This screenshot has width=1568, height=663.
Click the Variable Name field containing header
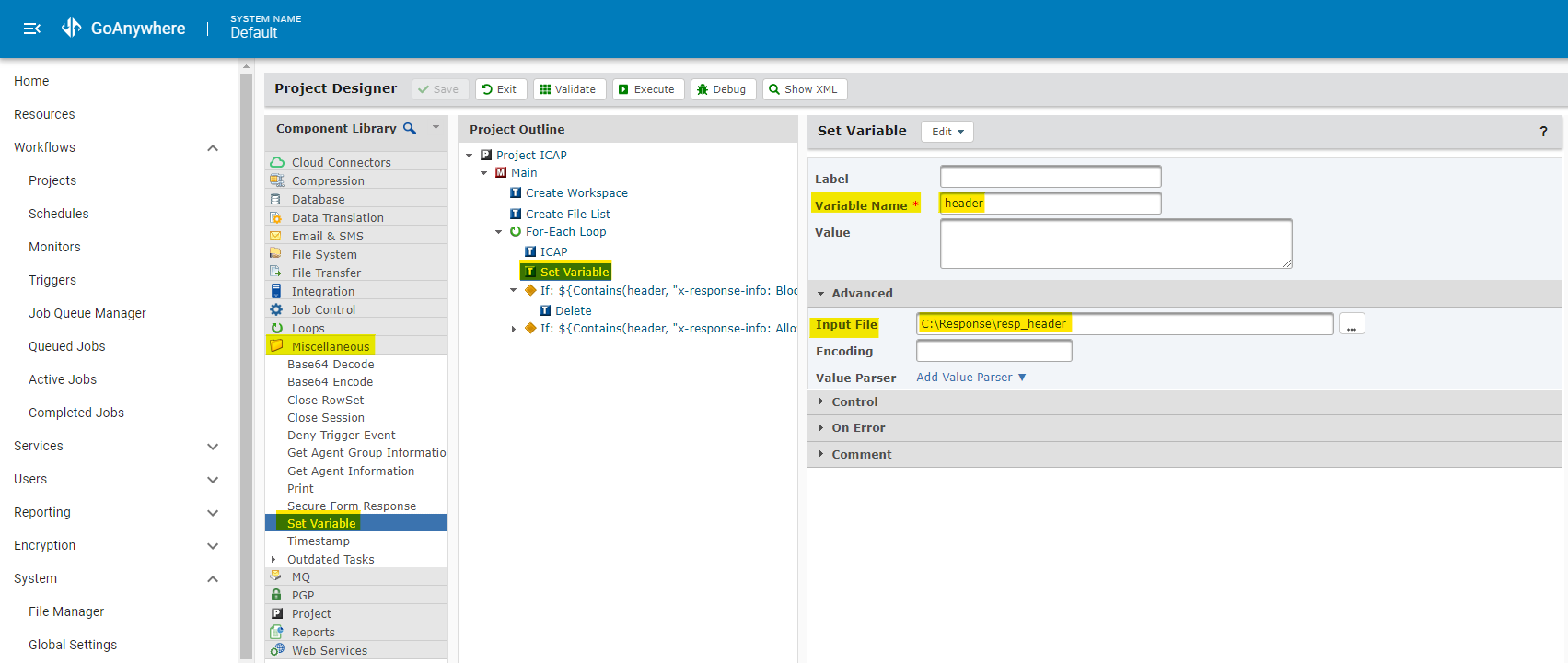pyautogui.click(x=1051, y=204)
